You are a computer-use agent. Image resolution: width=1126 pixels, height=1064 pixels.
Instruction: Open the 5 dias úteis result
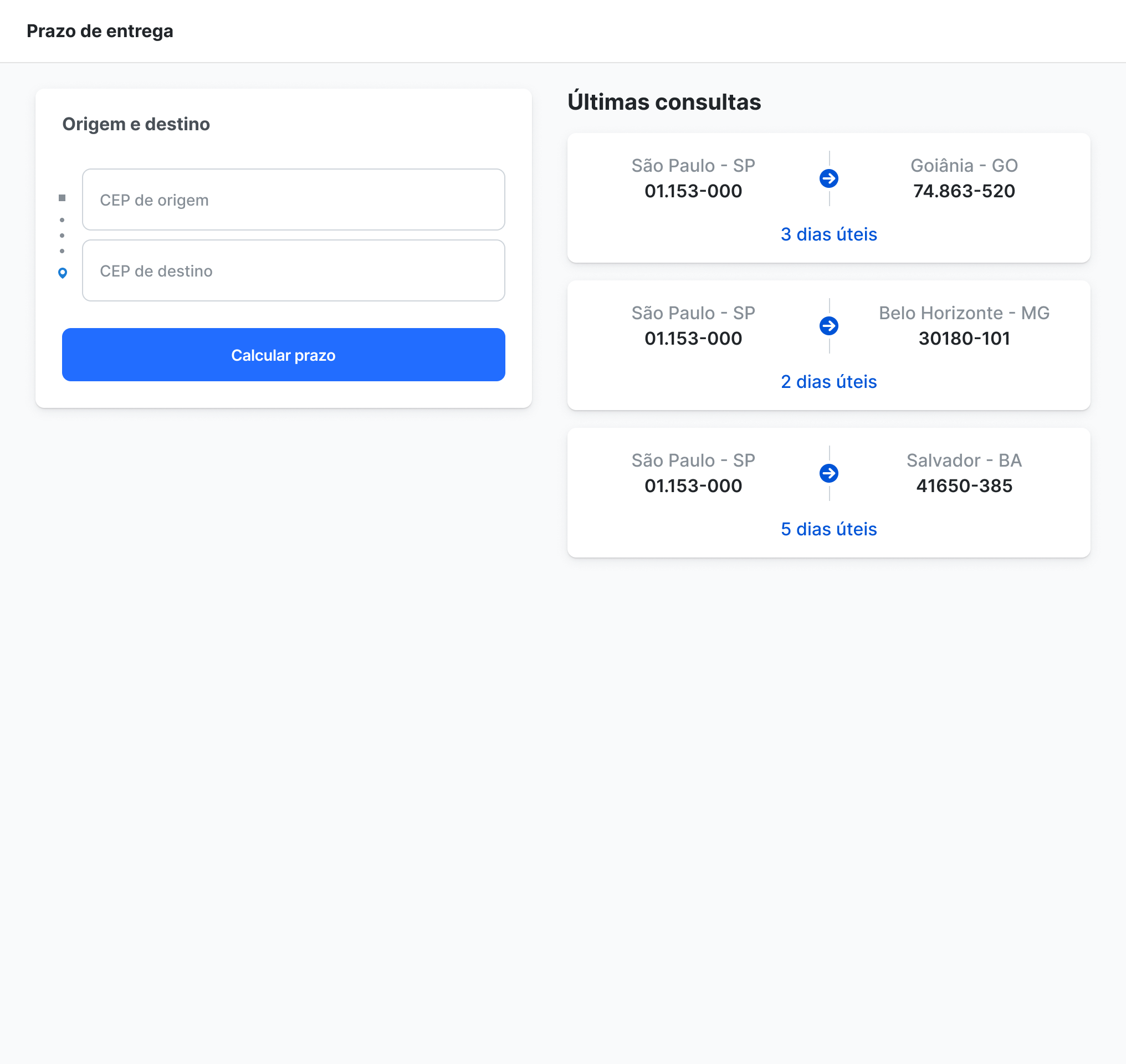[x=828, y=529]
